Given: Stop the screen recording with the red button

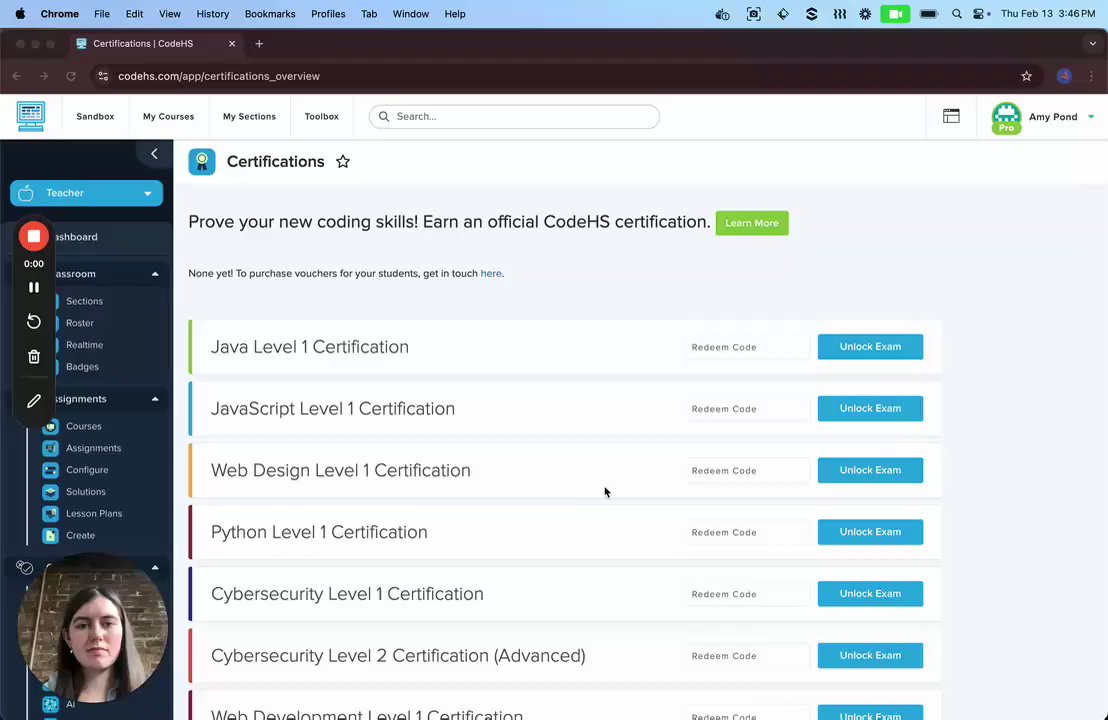Looking at the screenshot, I should tap(34, 236).
